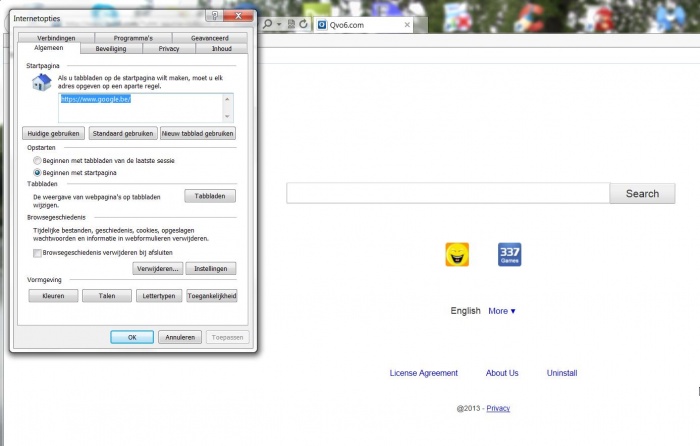Click the search magnifier in address bar
This screenshot has width=700, height=446.
coord(267,24)
